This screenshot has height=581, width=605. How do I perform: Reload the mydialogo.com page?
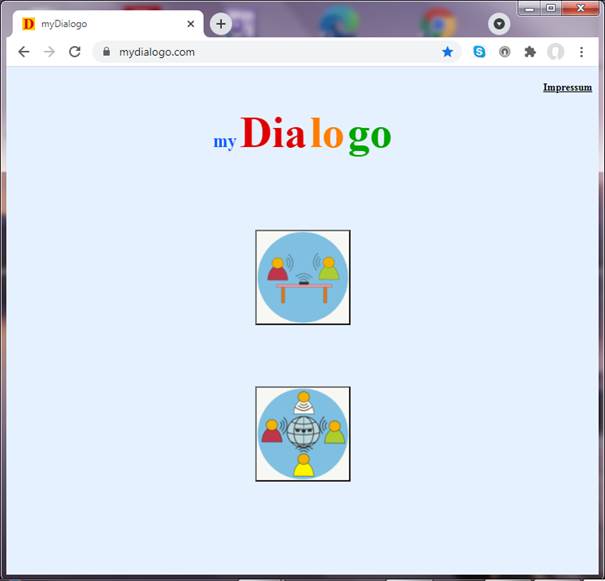click(74, 52)
